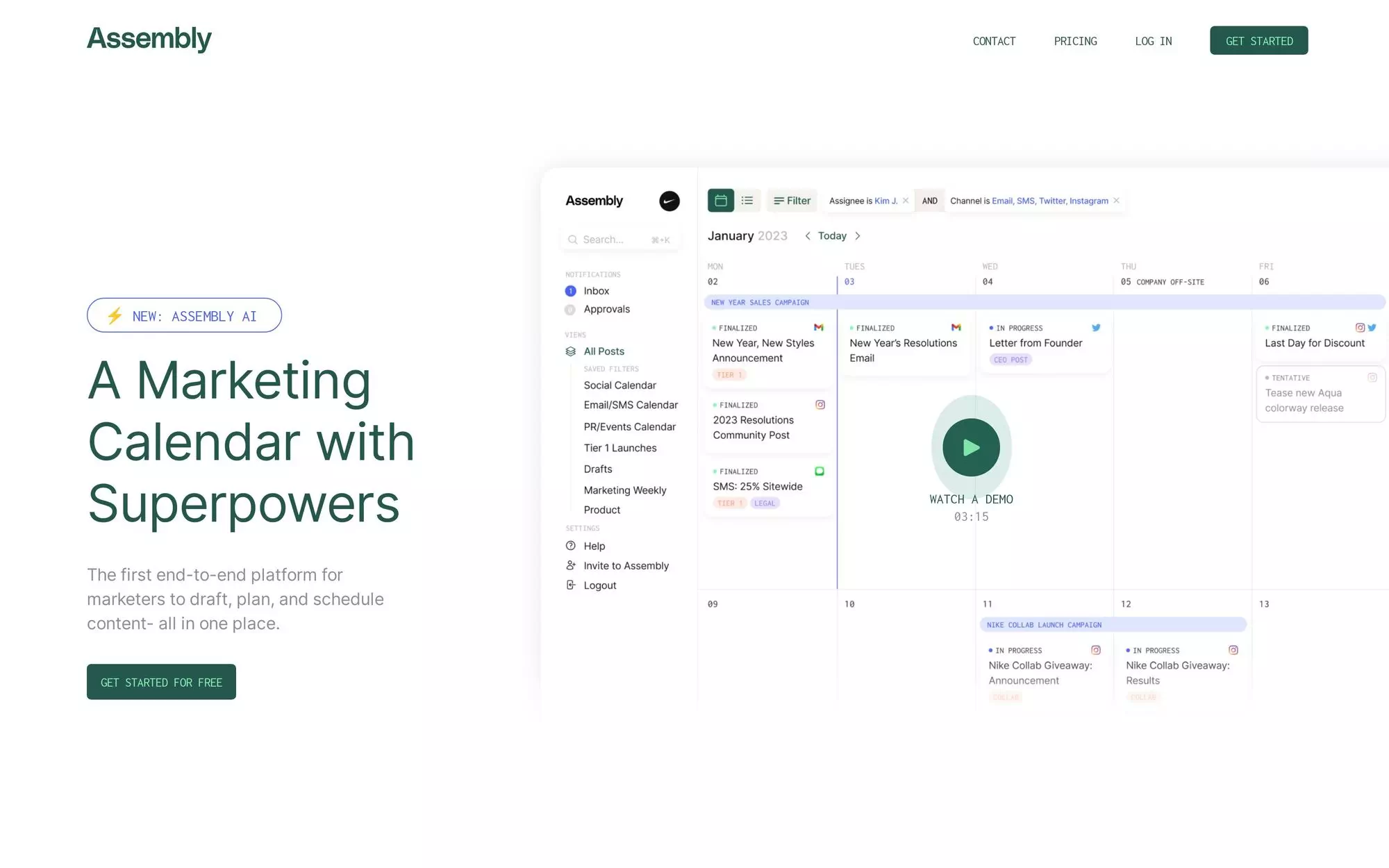Image resolution: width=1389 pixels, height=868 pixels.
Task: Open the Inbox notifications item
Action: pyautogui.click(x=596, y=291)
